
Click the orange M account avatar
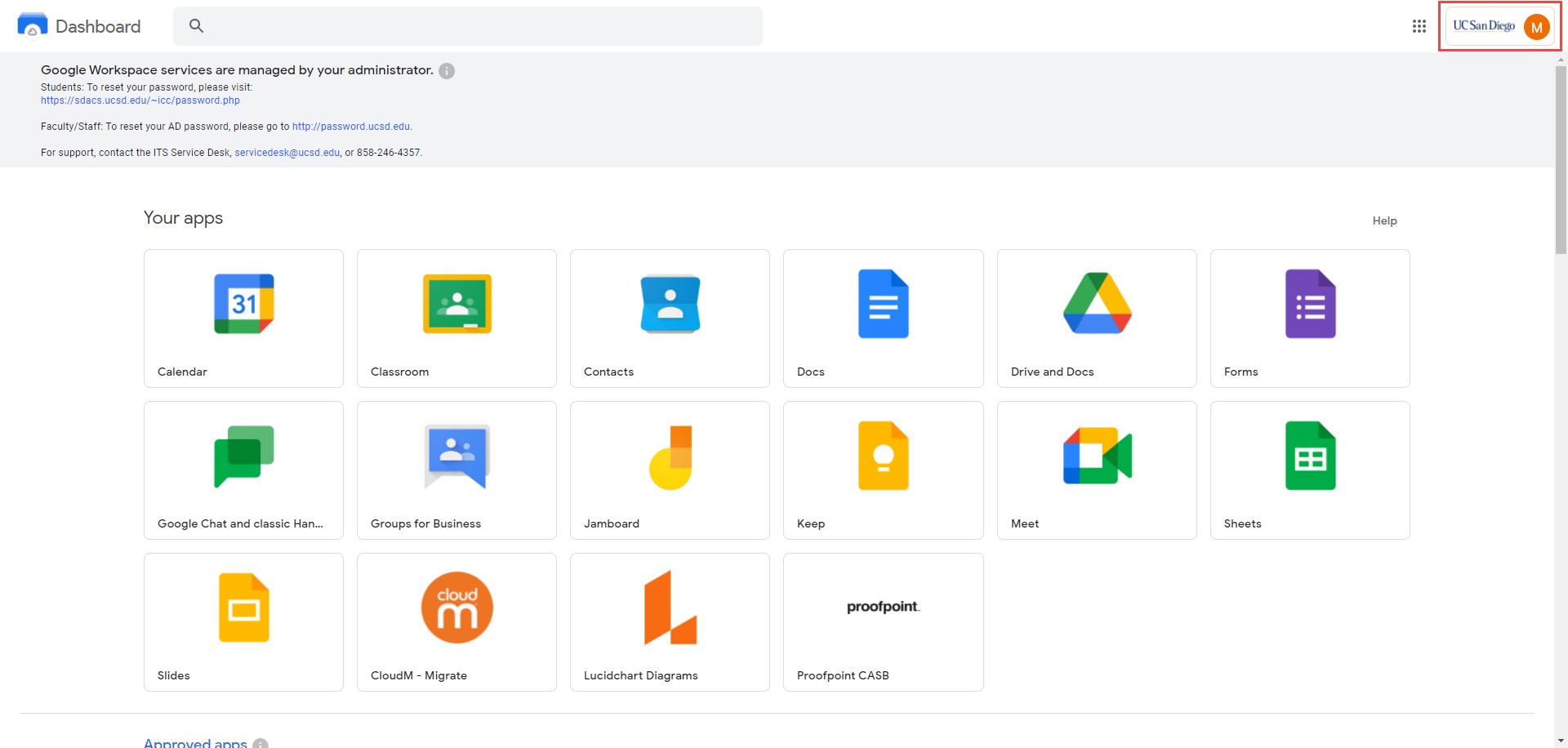click(1537, 27)
